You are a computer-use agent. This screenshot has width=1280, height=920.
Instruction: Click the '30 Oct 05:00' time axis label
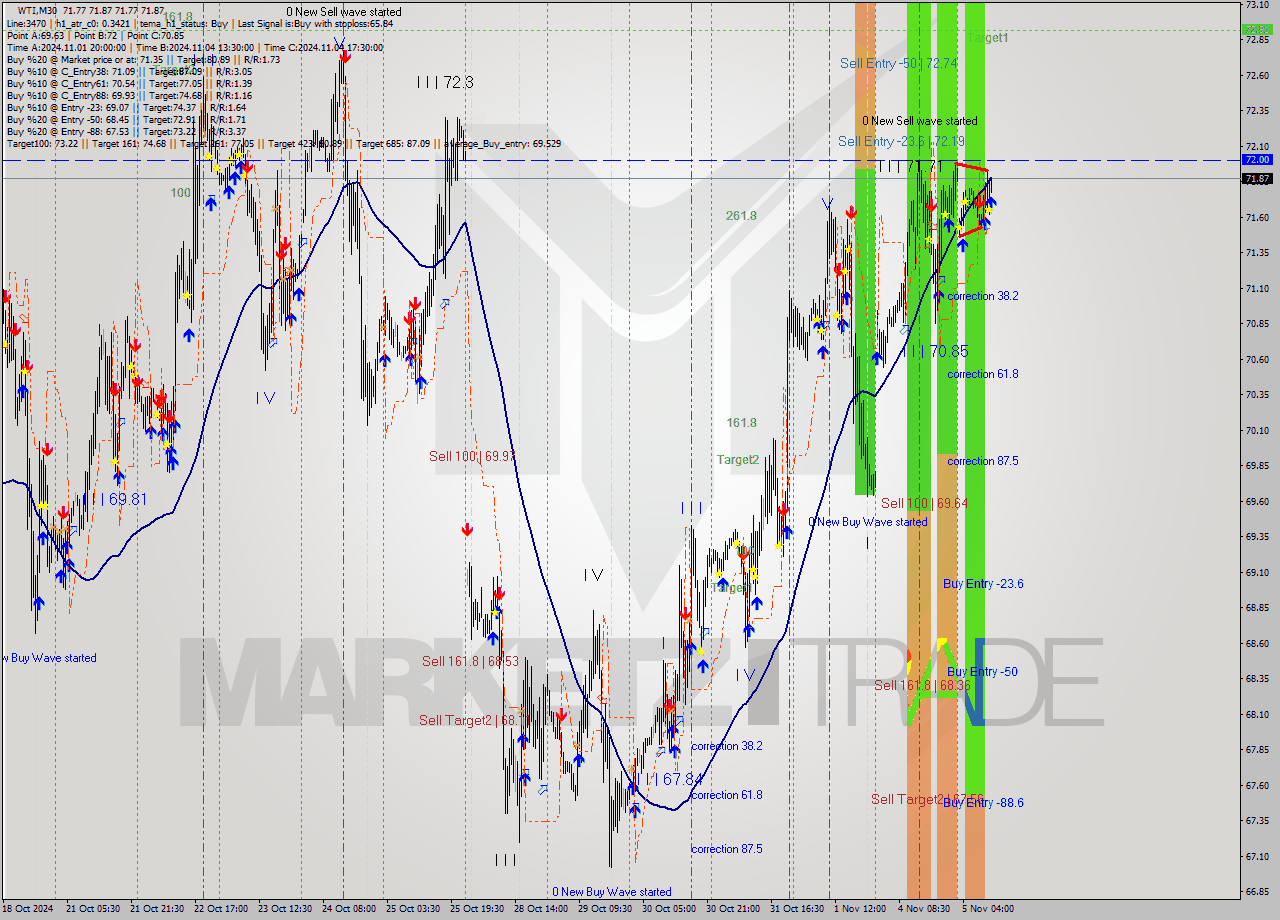669,909
